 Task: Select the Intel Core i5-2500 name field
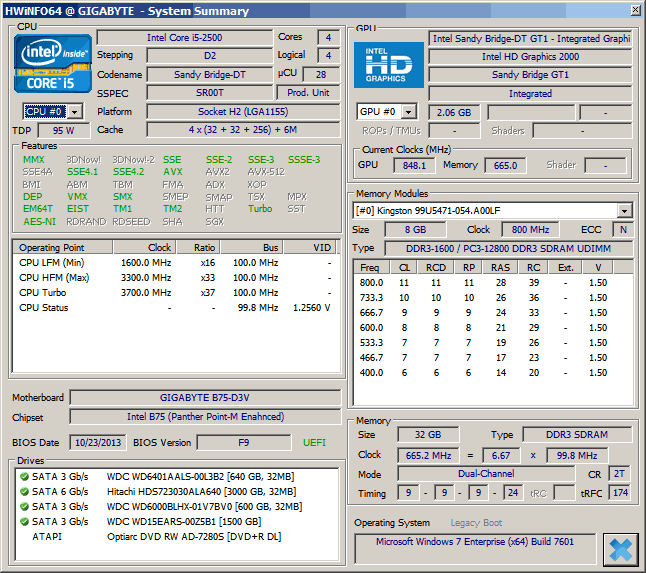click(185, 37)
